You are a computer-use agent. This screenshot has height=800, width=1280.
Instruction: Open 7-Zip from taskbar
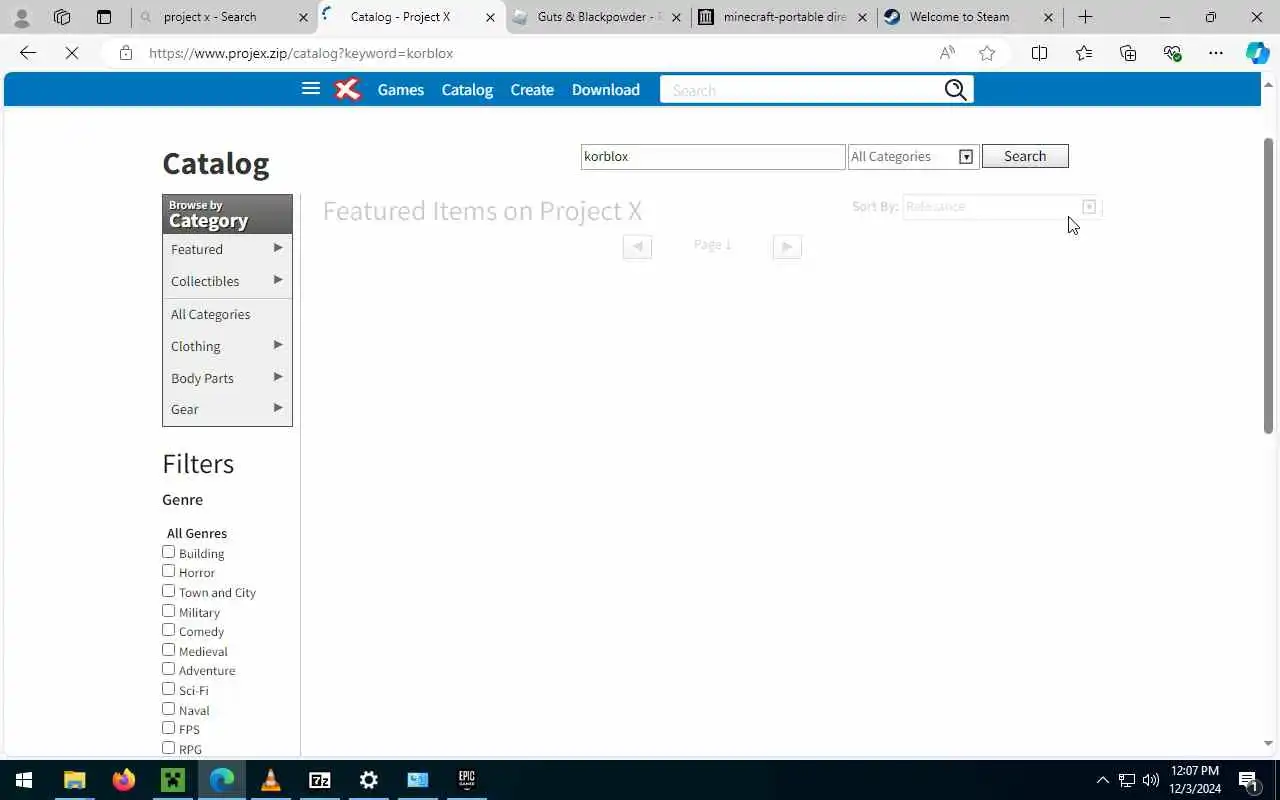319,780
